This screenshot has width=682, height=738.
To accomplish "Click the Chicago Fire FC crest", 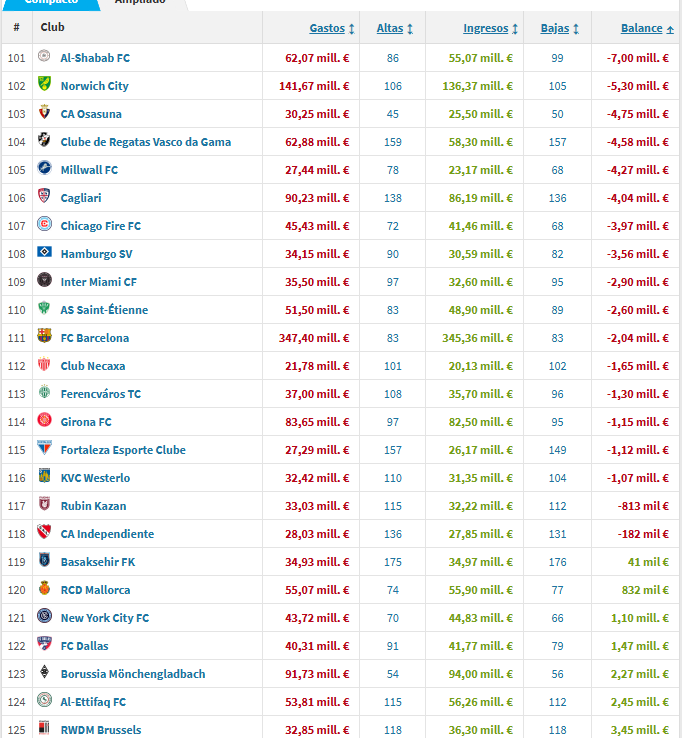I will click(x=44, y=224).
